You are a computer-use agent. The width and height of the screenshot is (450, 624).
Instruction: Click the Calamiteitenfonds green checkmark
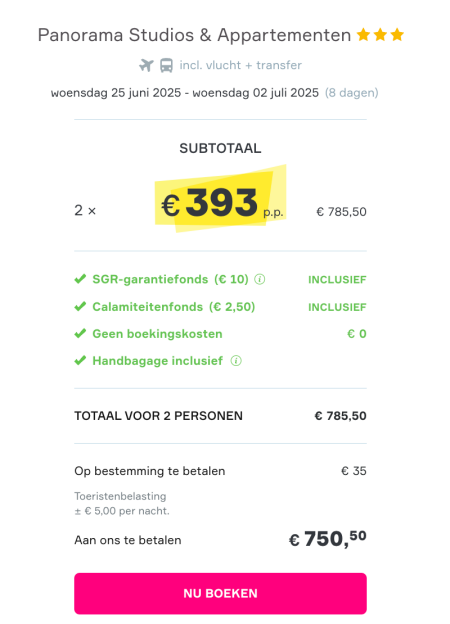80,306
